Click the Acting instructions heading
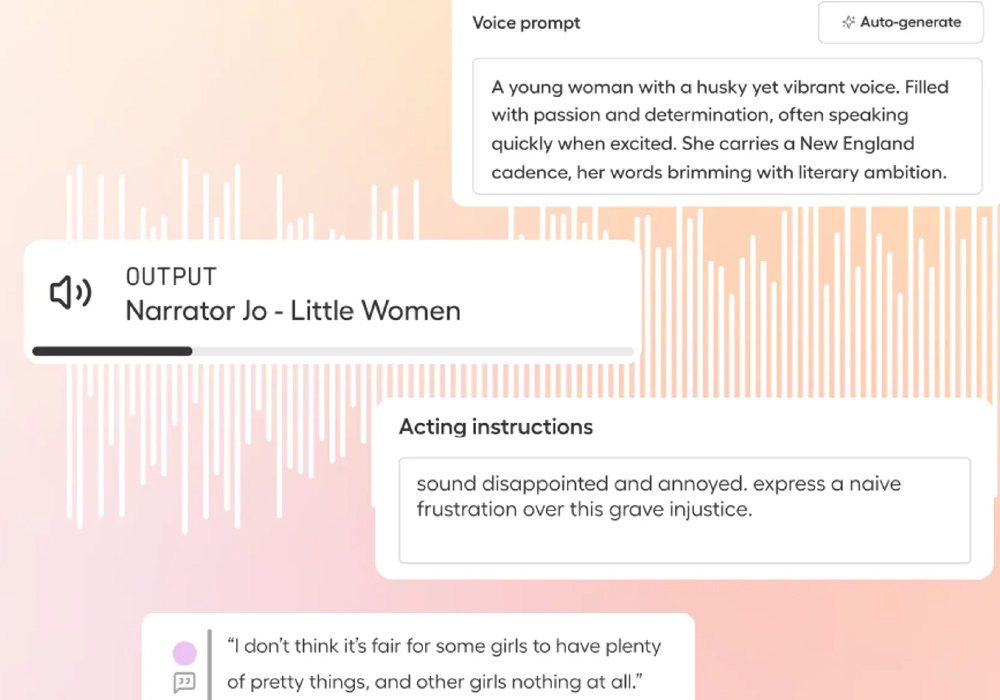This screenshot has width=1000, height=700. point(496,427)
